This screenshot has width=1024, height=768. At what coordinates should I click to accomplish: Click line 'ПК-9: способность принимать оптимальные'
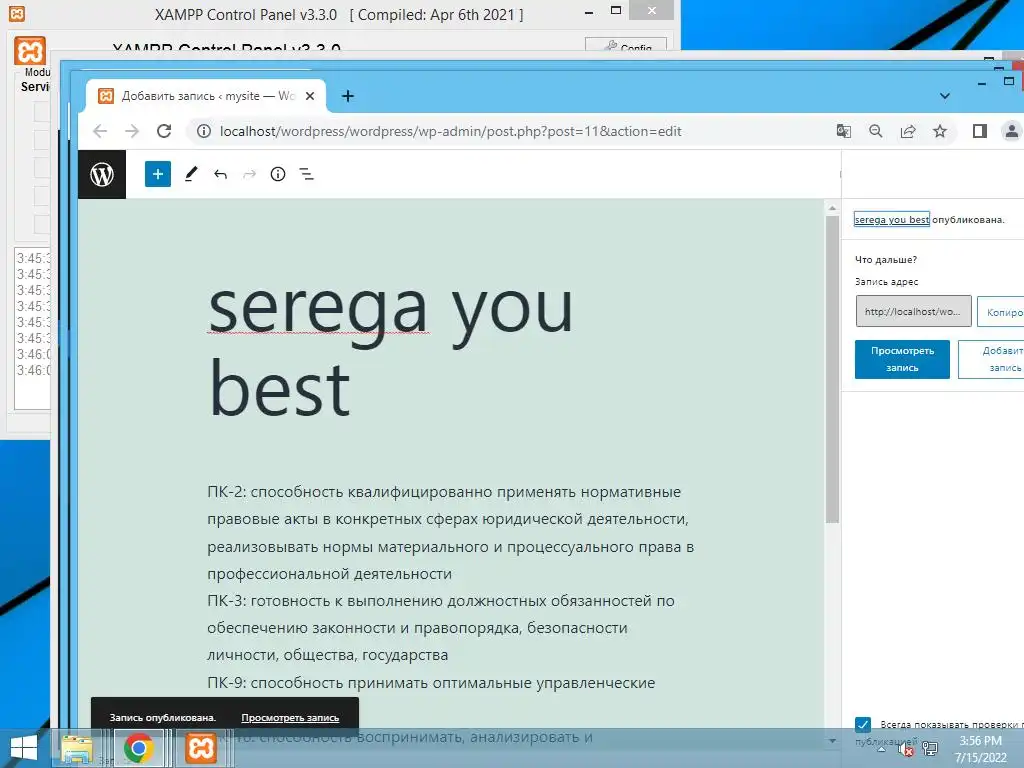[x=431, y=682]
